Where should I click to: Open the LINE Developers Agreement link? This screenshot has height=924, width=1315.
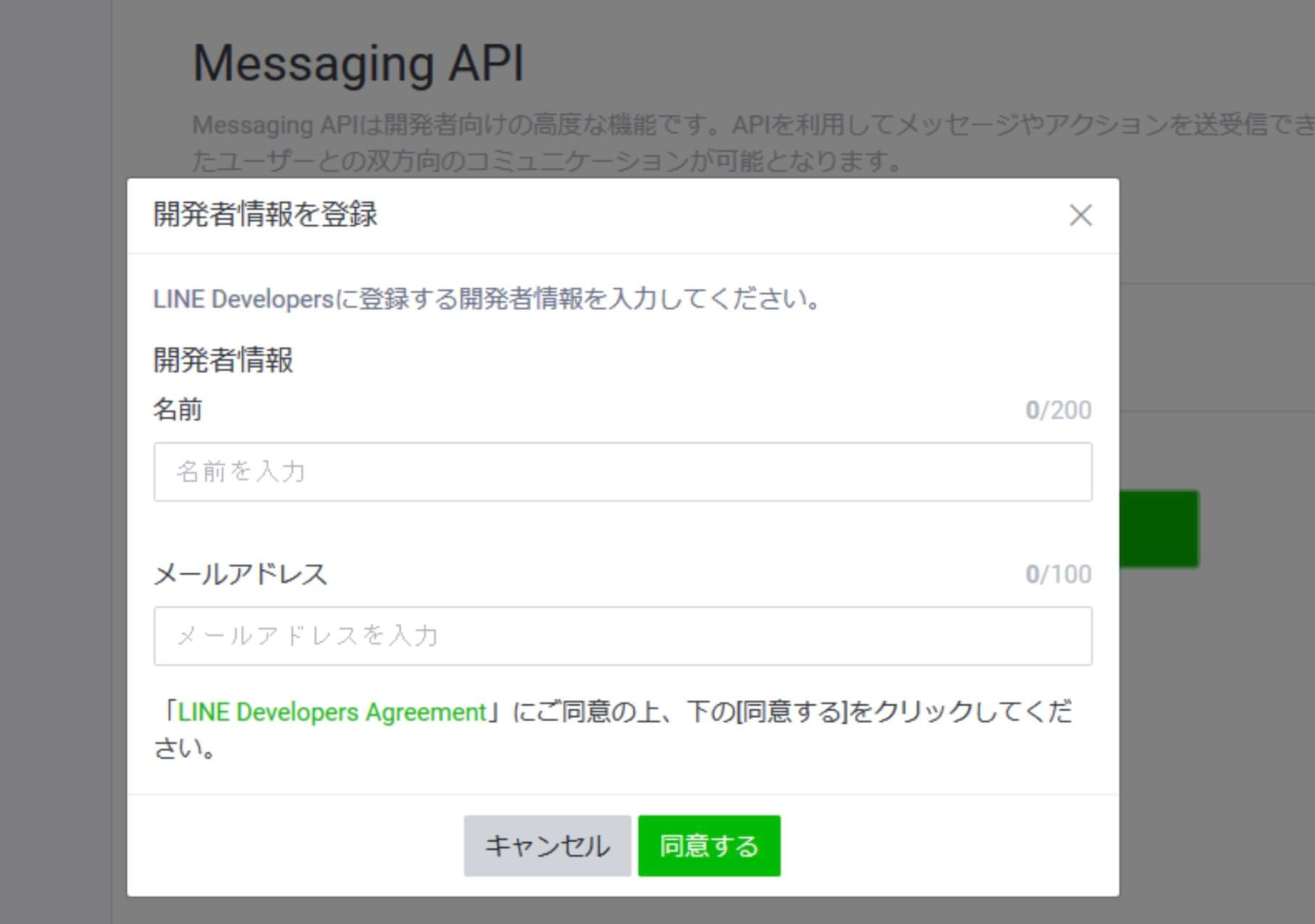[x=332, y=712]
